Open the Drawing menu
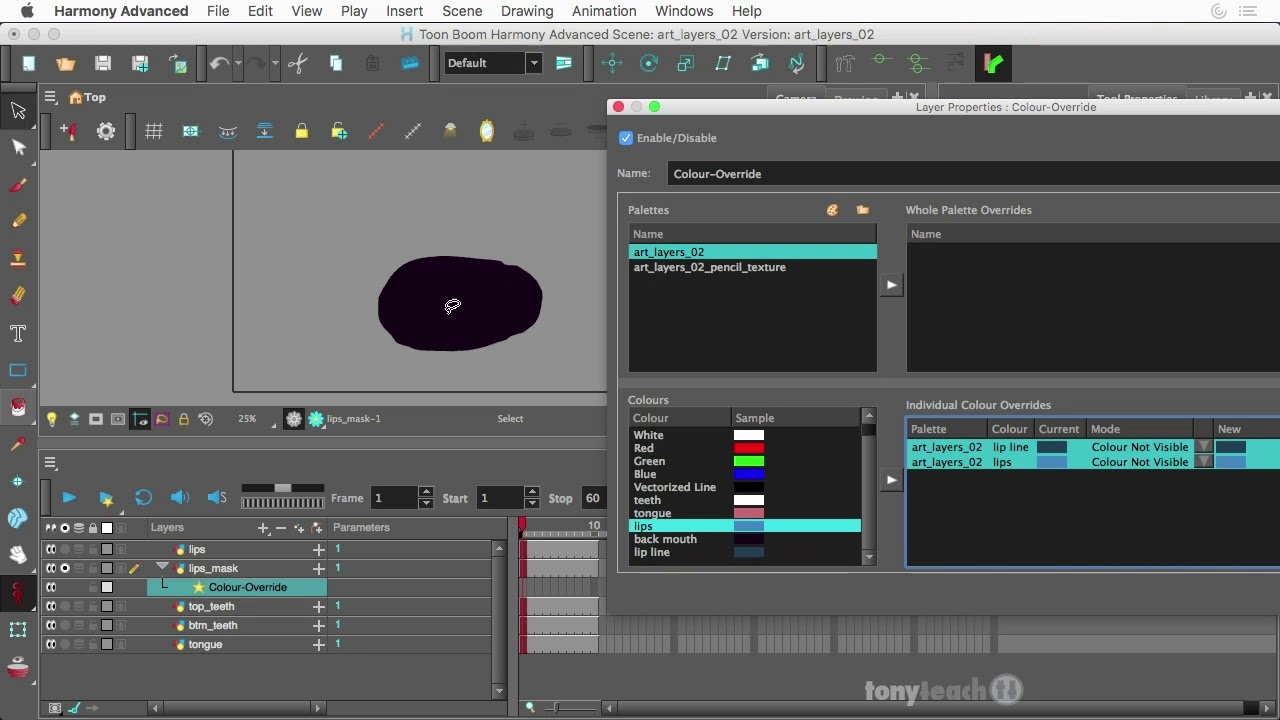This screenshot has width=1280, height=720. coord(527,11)
